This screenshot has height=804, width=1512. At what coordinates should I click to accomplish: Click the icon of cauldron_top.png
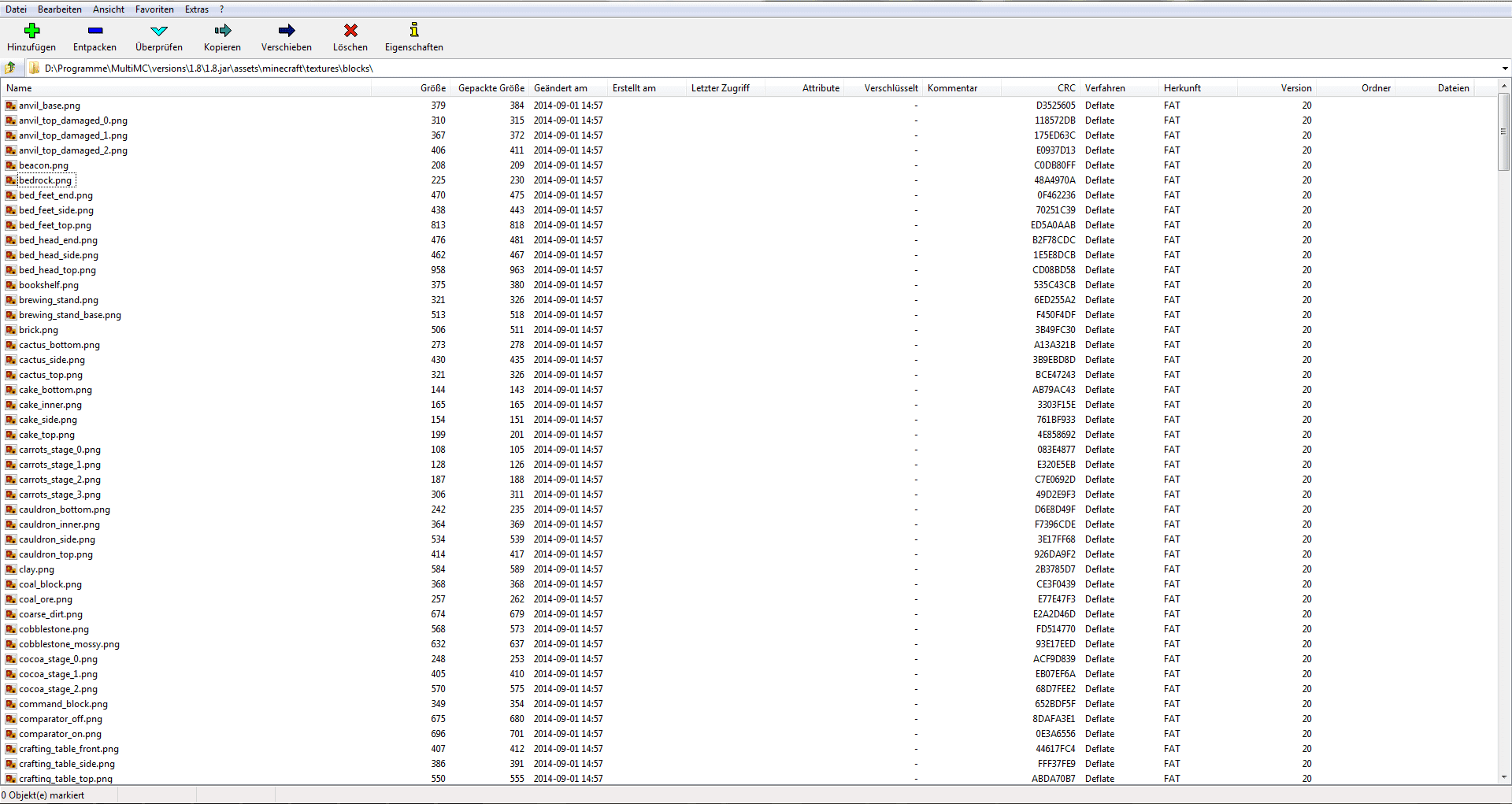click(x=11, y=554)
